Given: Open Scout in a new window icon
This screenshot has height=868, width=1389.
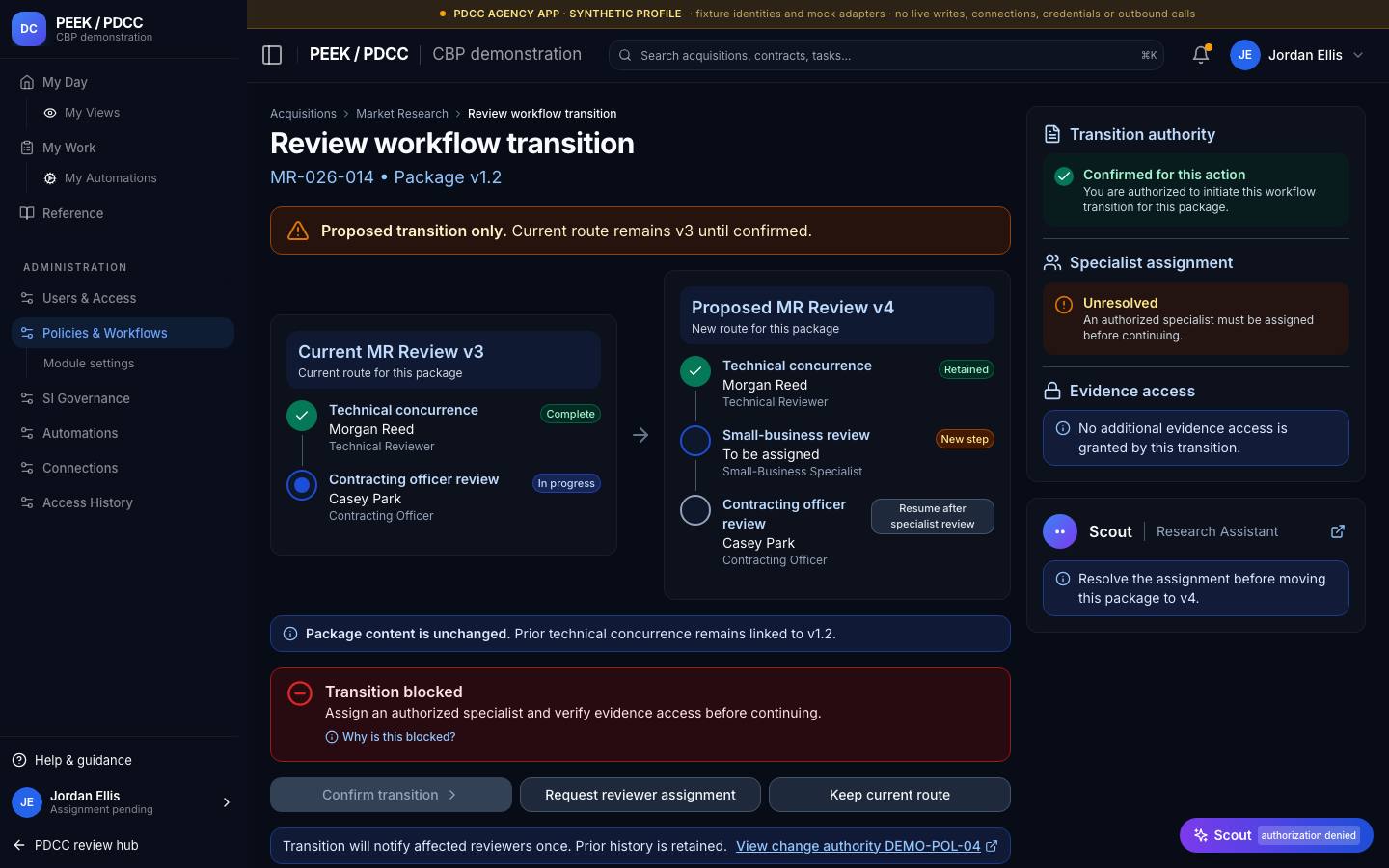Looking at the screenshot, I should 1338,531.
